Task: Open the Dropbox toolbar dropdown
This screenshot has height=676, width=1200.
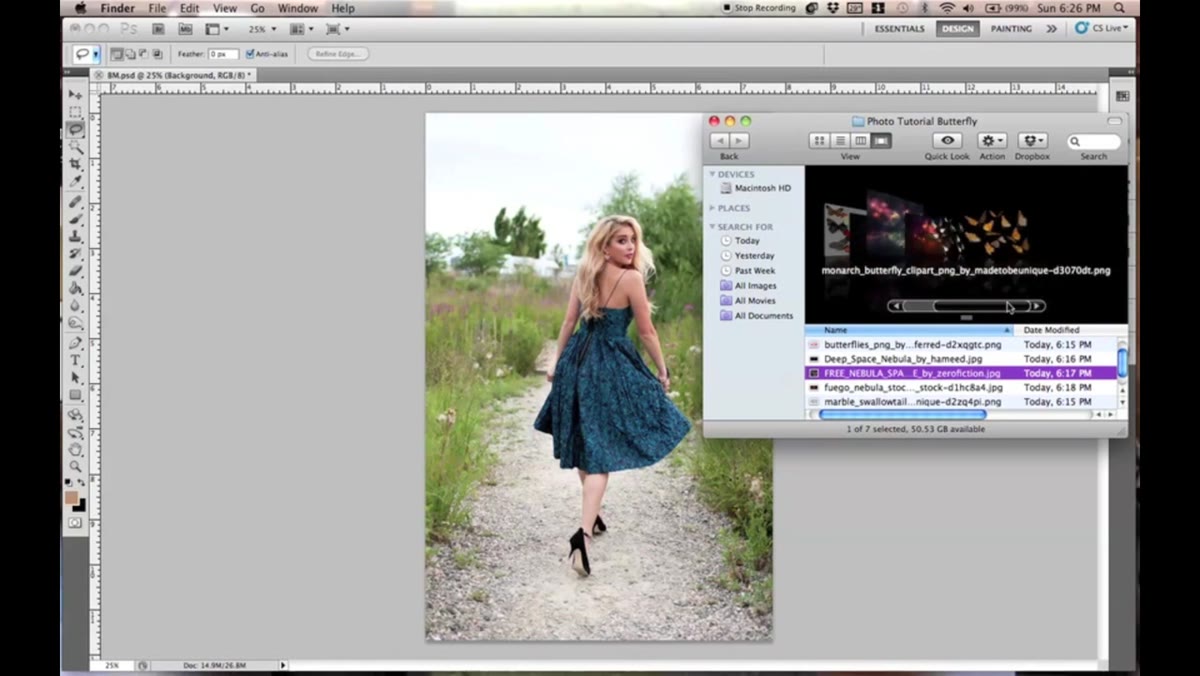Action: coord(1032,141)
